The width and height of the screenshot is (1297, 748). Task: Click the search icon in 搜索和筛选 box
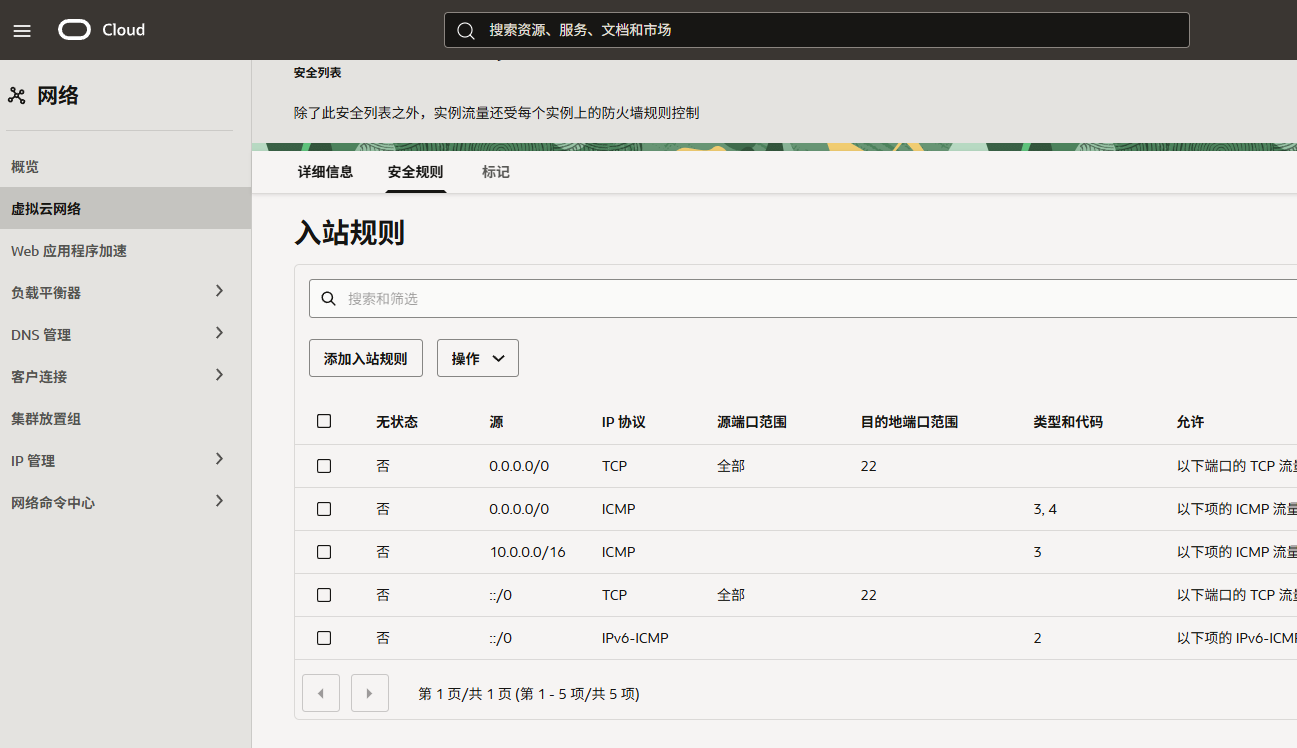point(328,299)
